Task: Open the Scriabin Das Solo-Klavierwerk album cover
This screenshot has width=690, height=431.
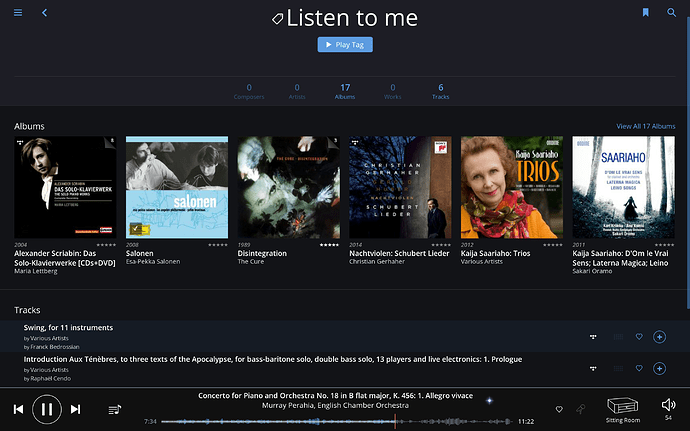Action: coord(65,187)
